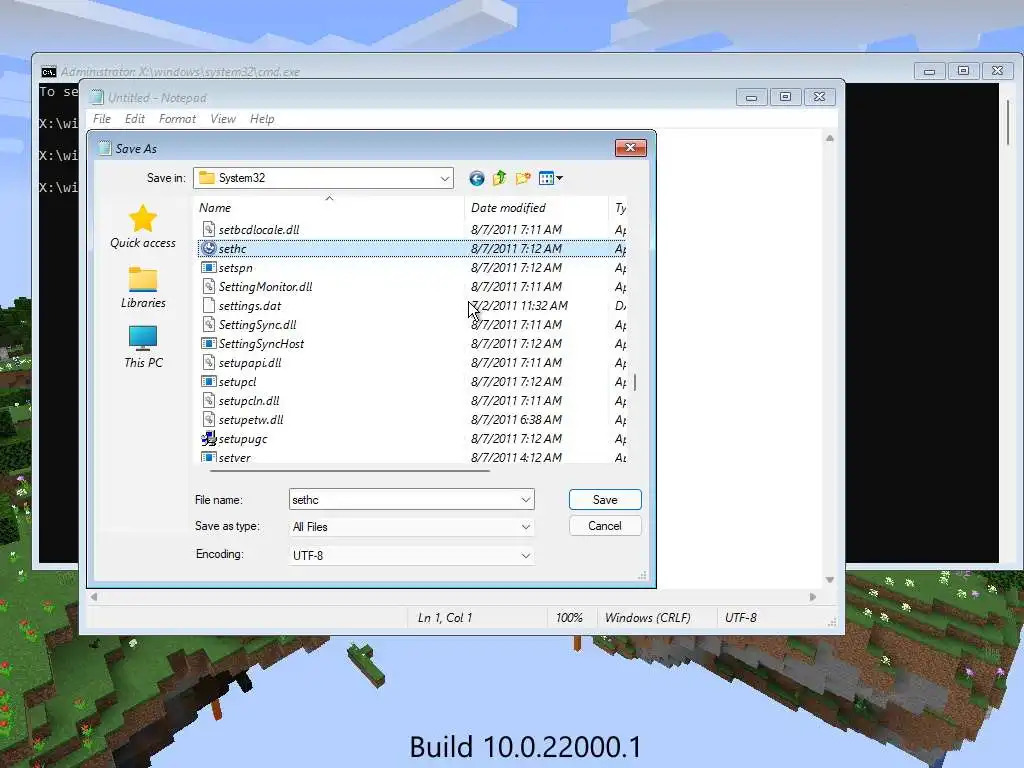Select the settings.dat file icon
The image size is (1024, 768).
pyautogui.click(x=208, y=305)
